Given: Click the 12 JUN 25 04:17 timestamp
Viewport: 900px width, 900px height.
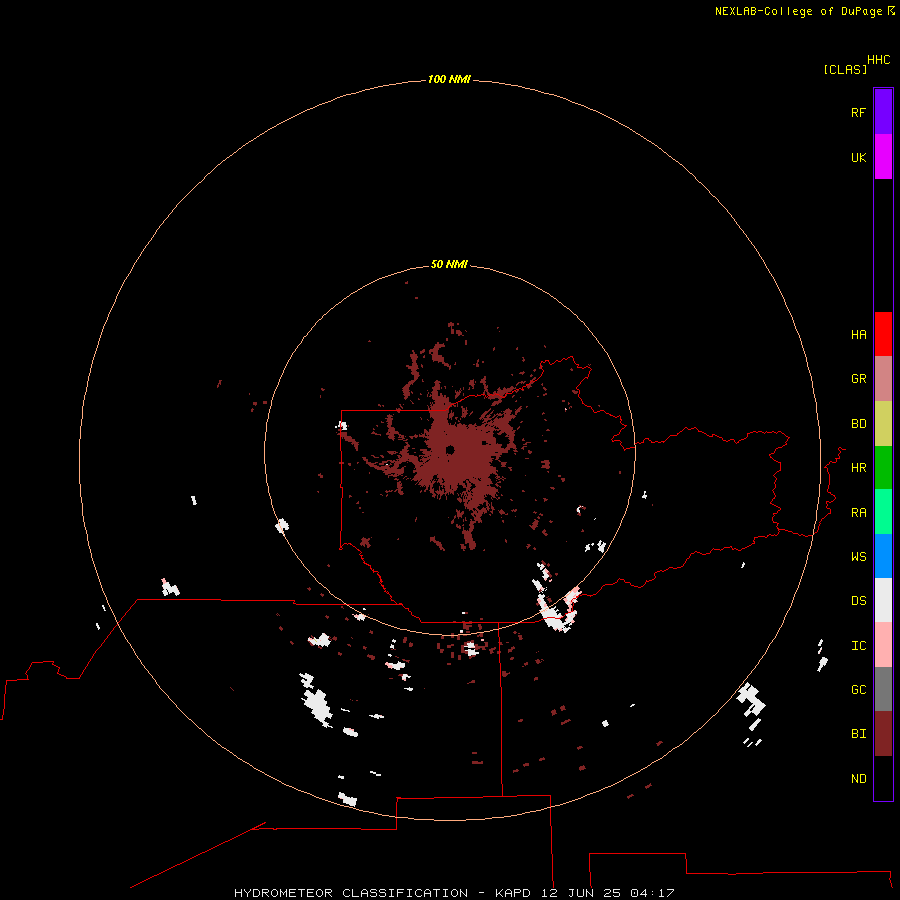Looking at the screenshot, I should [607, 893].
